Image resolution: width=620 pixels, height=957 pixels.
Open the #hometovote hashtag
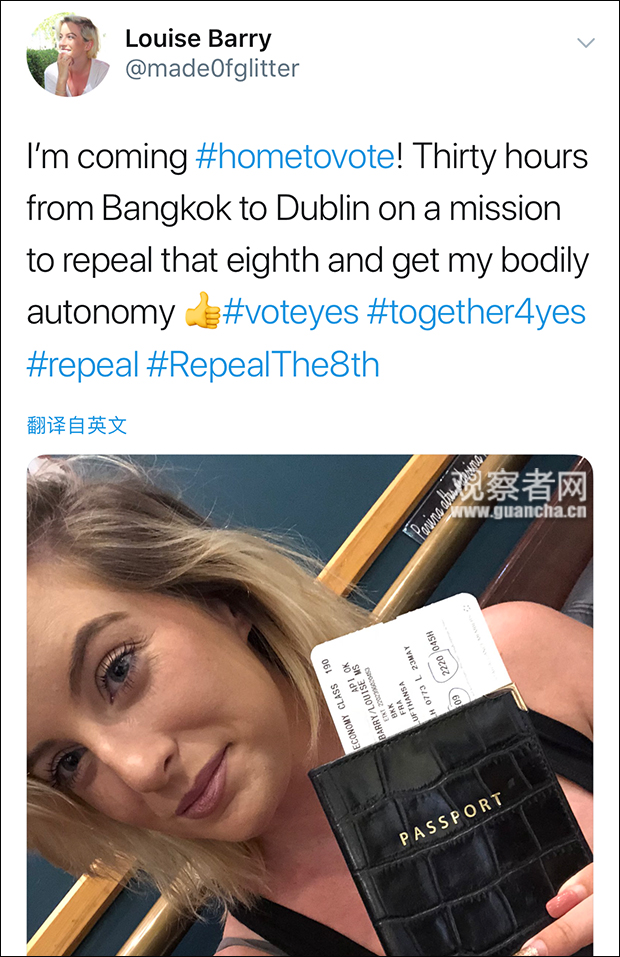point(295,156)
